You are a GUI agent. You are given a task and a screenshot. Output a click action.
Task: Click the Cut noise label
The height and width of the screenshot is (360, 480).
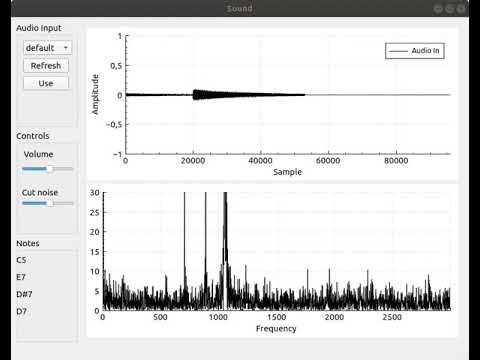(x=40, y=192)
